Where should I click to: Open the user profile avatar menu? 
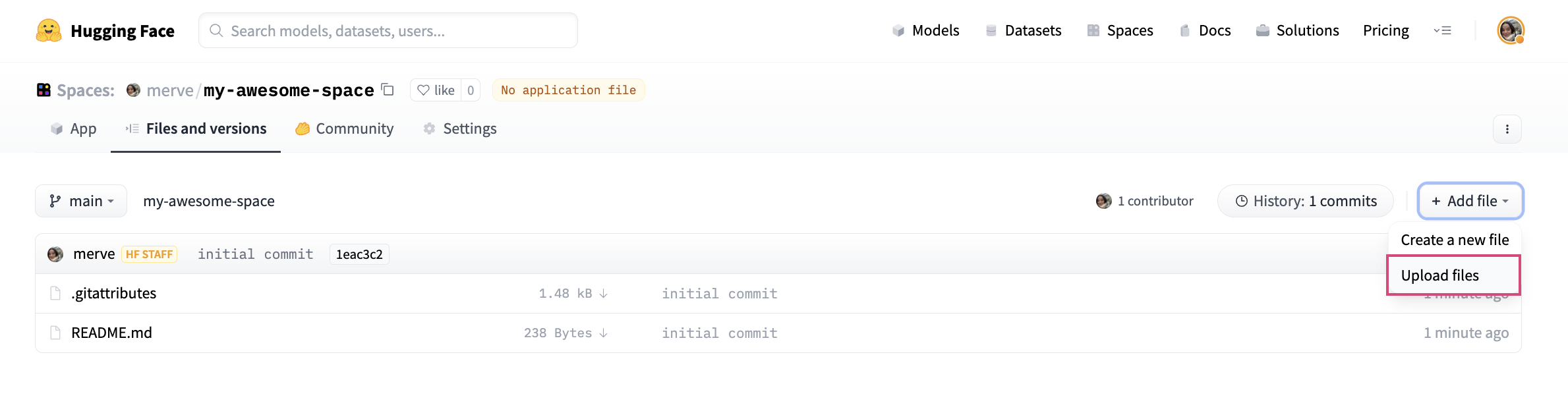click(x=1510, y=30)
